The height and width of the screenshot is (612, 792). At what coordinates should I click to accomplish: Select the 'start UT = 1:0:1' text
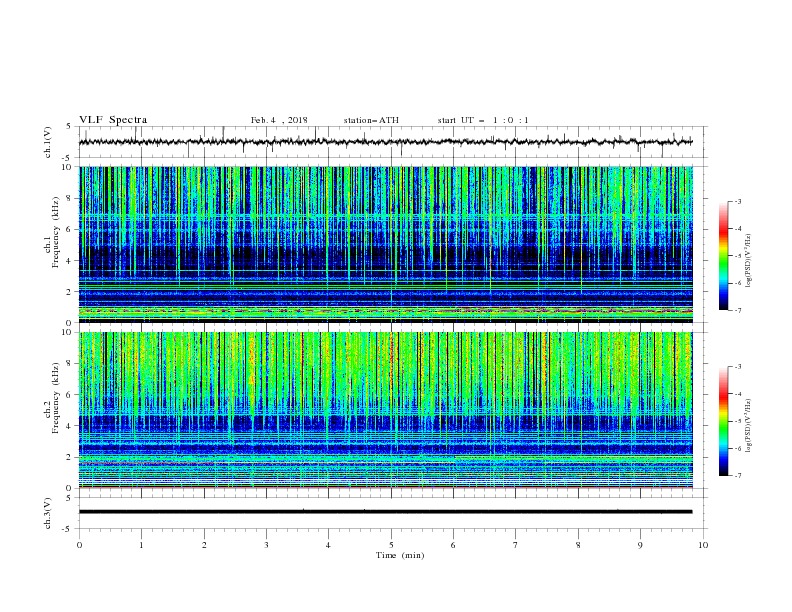point(483,120)
